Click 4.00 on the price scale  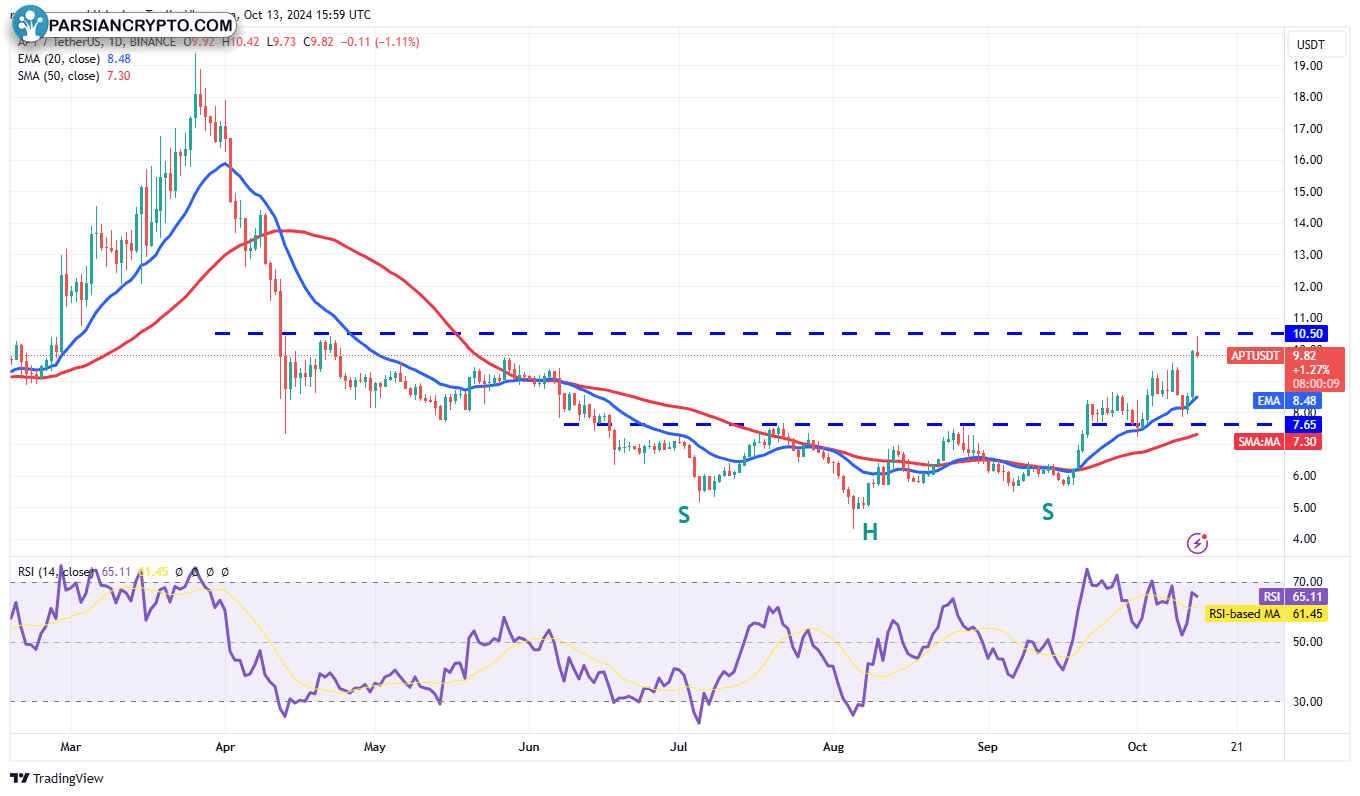click(x=1305, y=539)
